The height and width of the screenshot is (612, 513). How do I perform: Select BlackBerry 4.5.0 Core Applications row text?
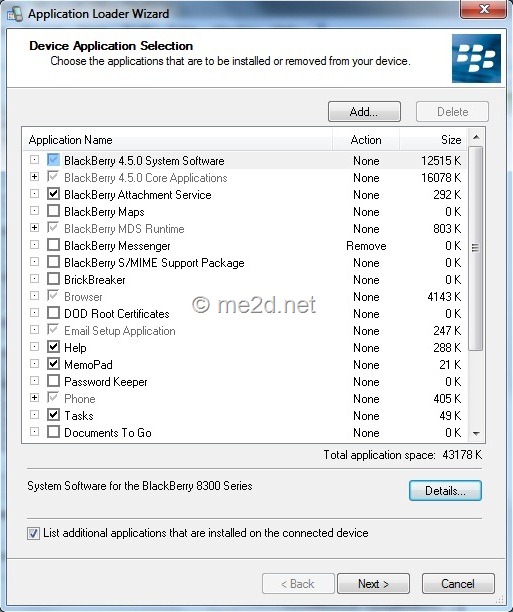coord(146,178)
